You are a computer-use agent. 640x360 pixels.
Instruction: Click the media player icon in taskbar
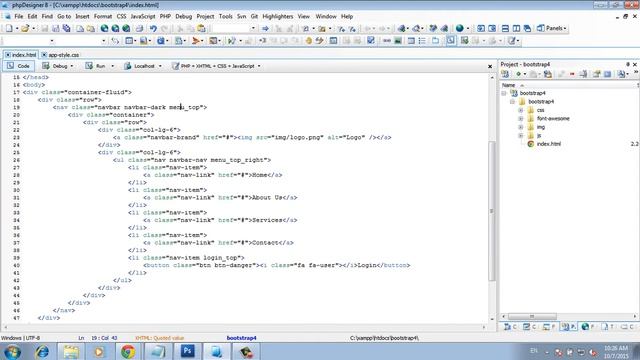coord(99,351)
